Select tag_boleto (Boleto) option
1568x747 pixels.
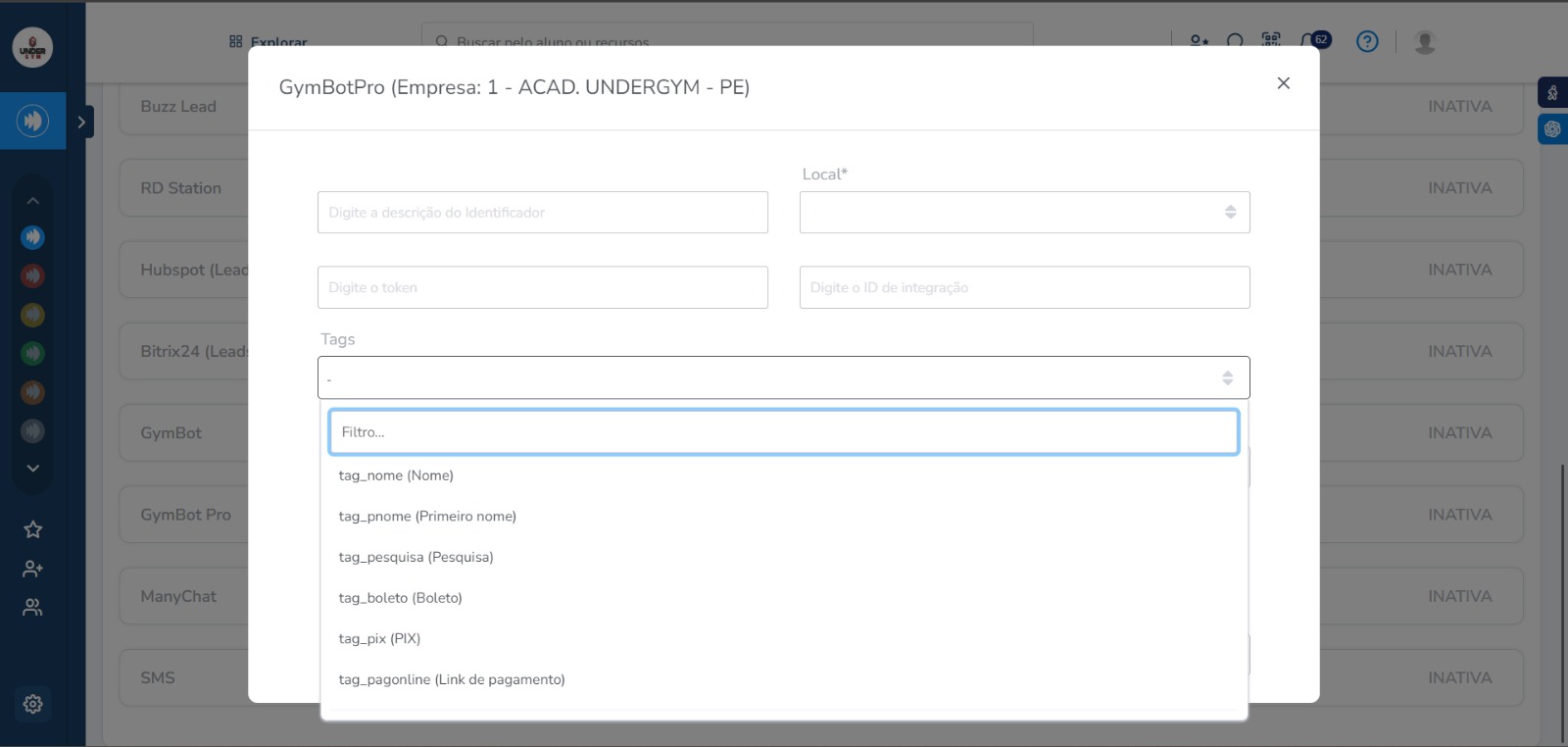click(x=400, y=598)
